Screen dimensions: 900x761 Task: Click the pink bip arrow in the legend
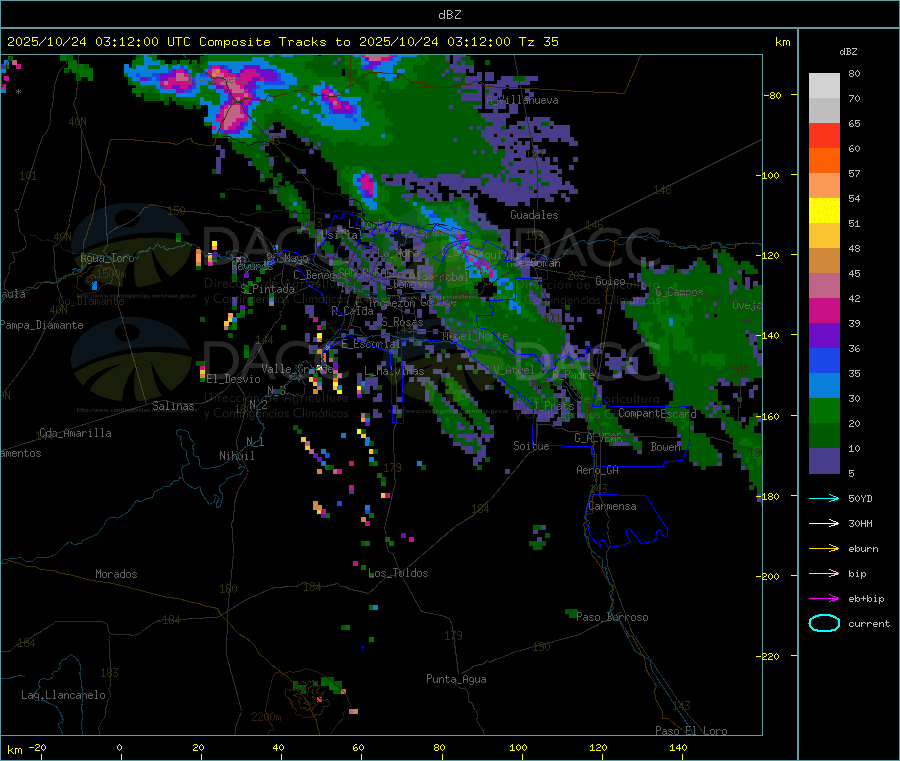pyautogui.click(x=824, y=573)
